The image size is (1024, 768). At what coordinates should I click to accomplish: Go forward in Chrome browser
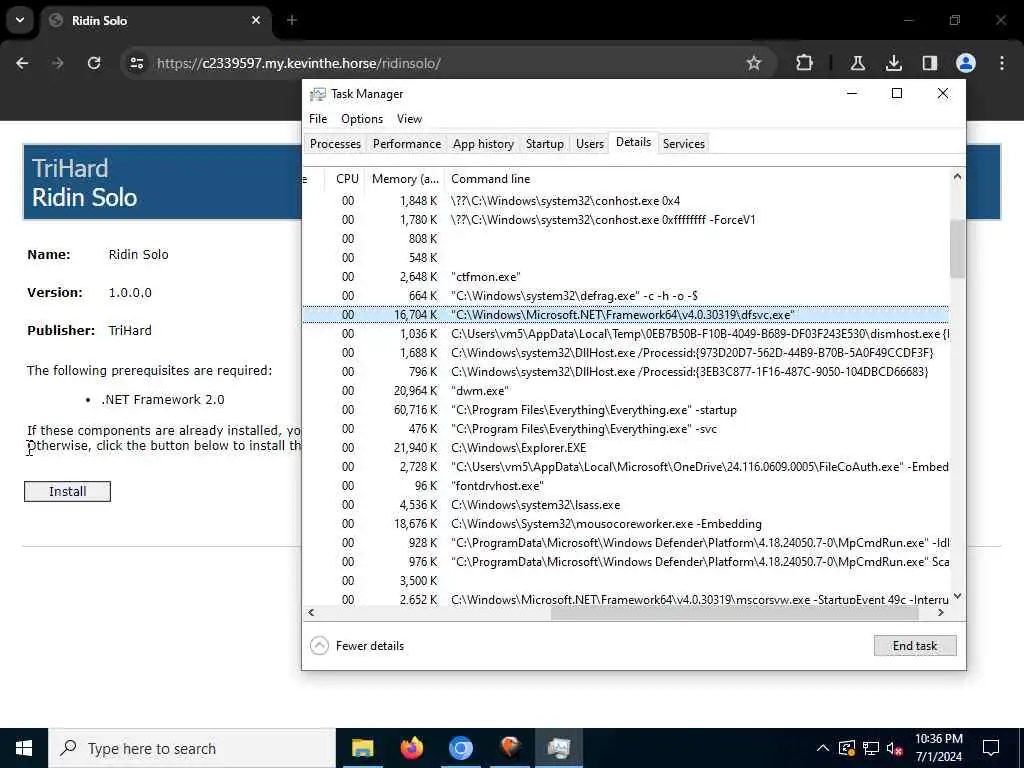[57, 63]
